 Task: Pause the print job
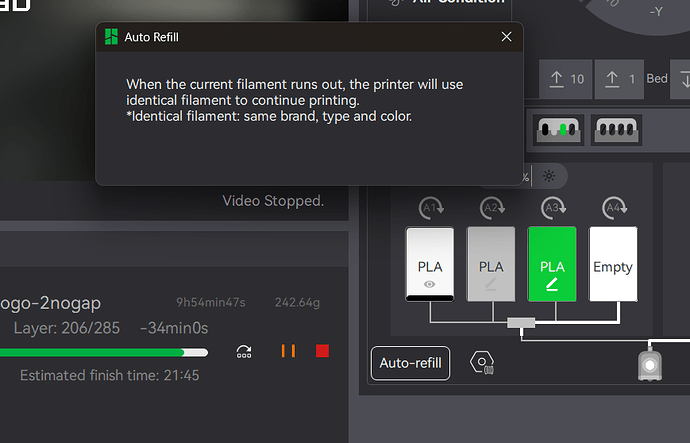coord(288,351)
